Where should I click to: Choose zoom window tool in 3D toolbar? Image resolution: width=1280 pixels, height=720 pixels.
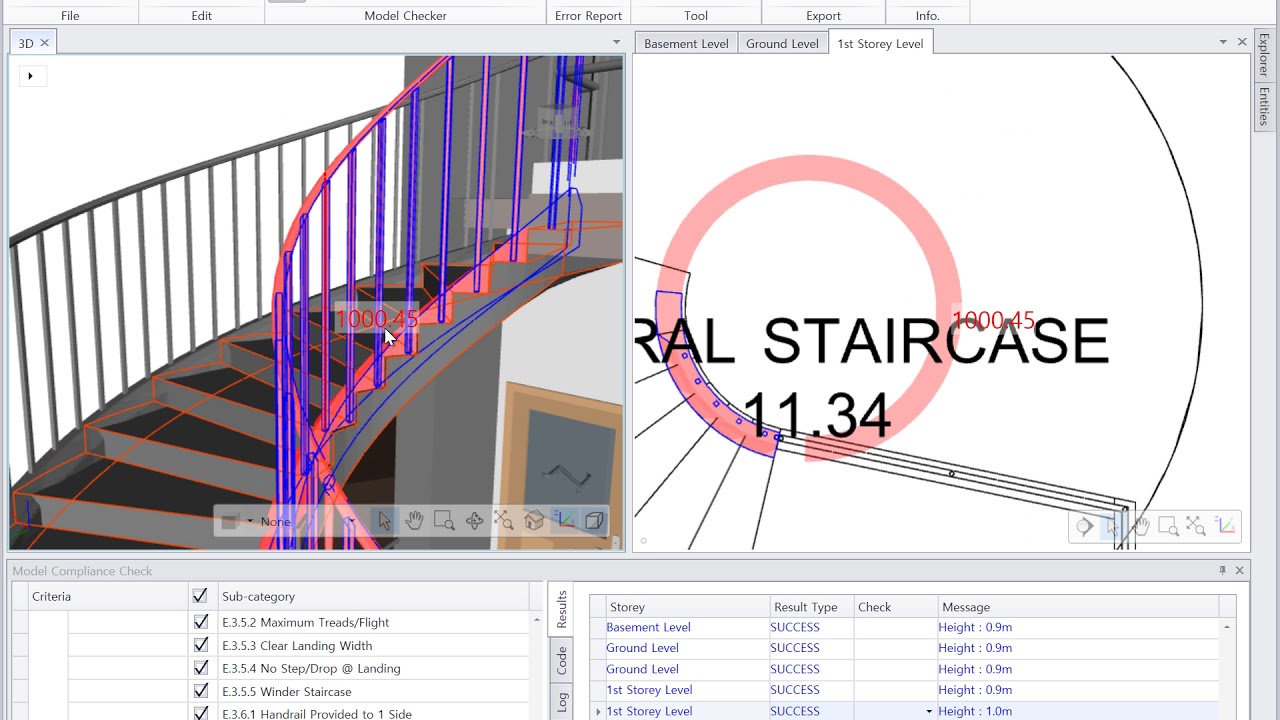point(444,521)
